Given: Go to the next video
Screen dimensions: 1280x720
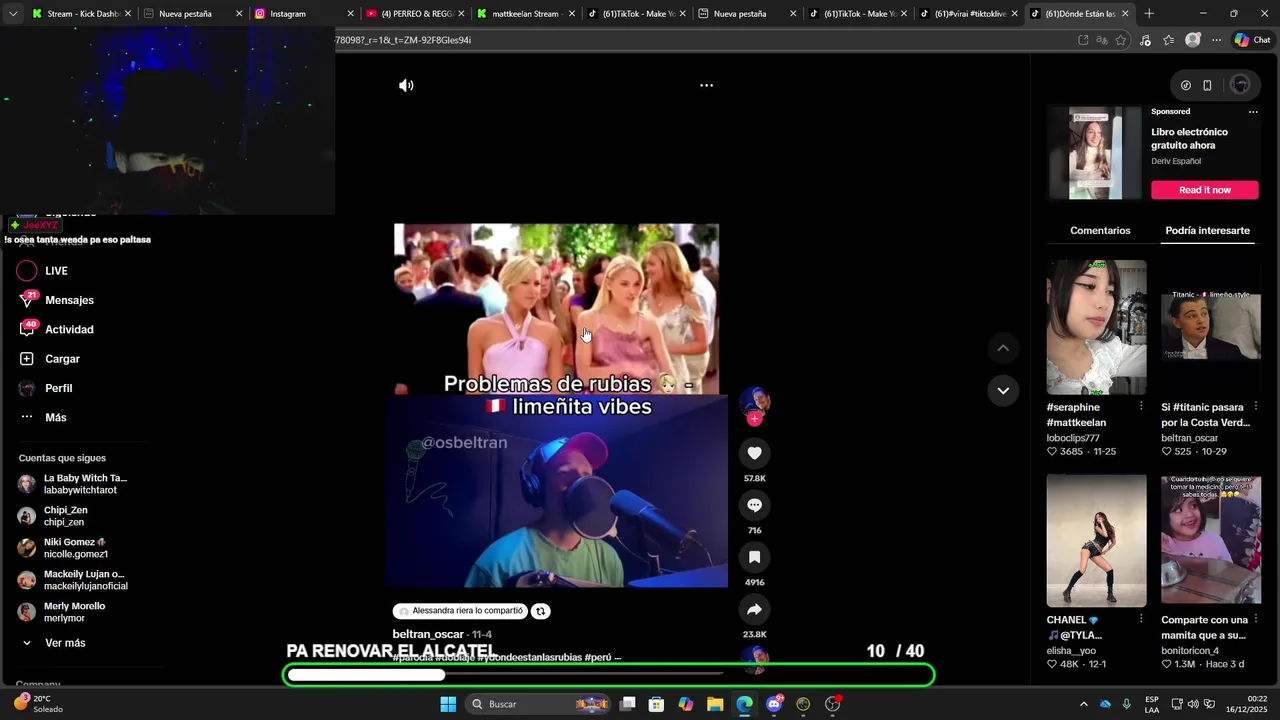Looking at the screenshot, I should click(1003, 391).
